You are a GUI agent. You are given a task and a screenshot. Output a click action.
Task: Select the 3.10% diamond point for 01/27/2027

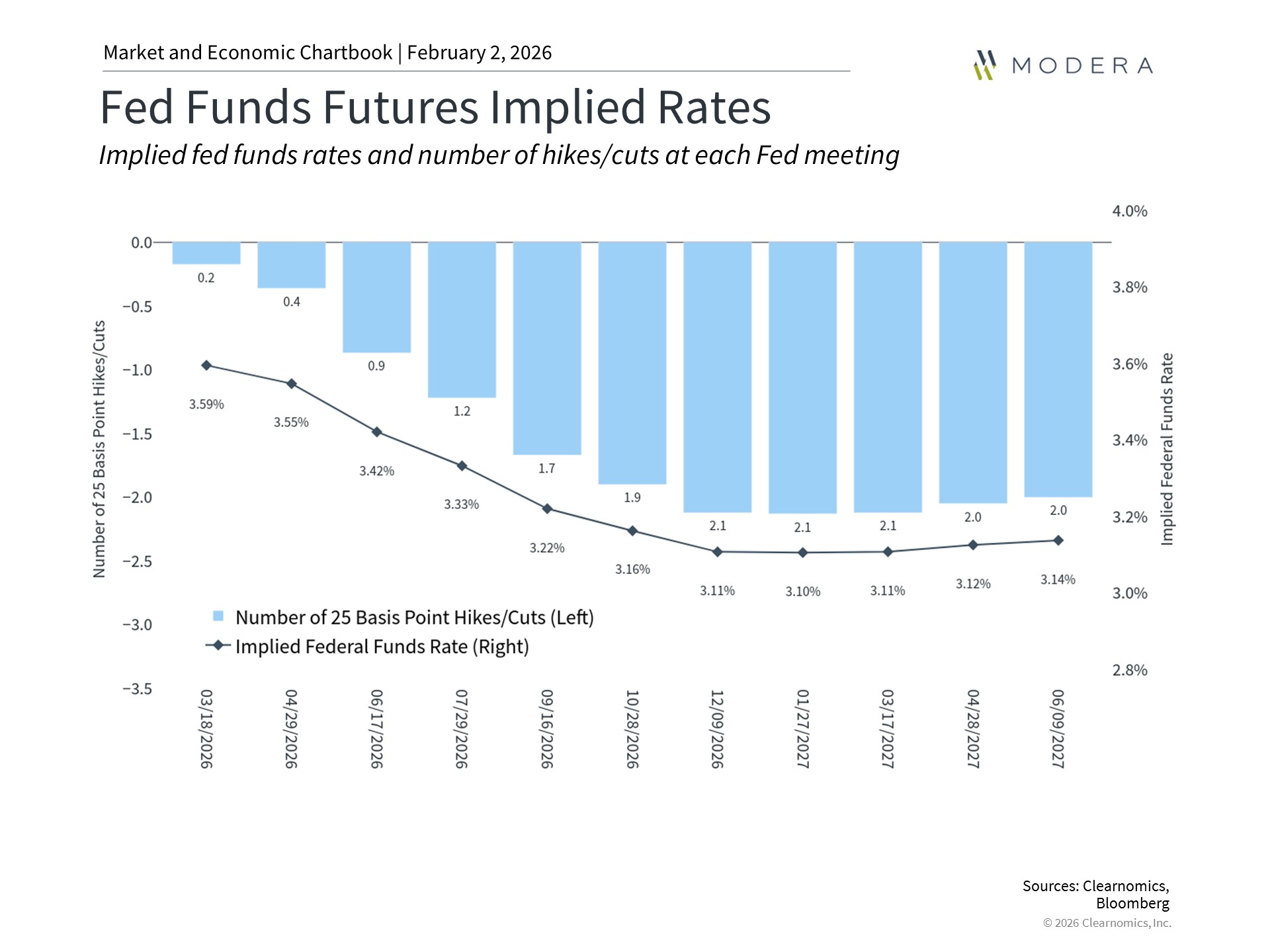click(803, 553)
